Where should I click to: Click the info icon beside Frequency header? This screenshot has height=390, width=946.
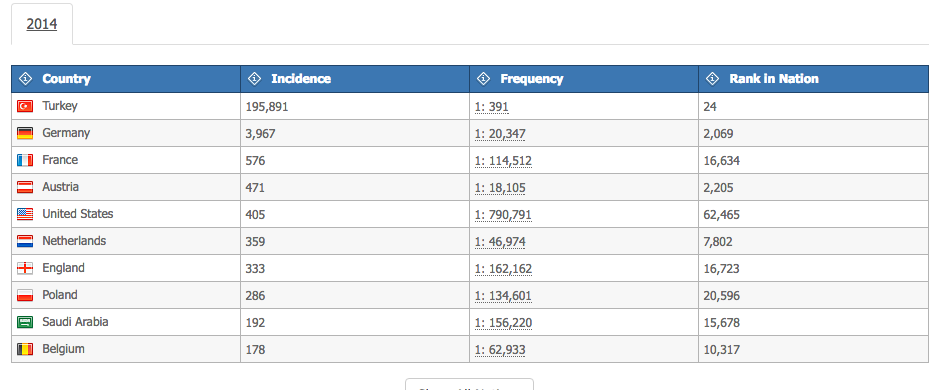coord(483,78)
